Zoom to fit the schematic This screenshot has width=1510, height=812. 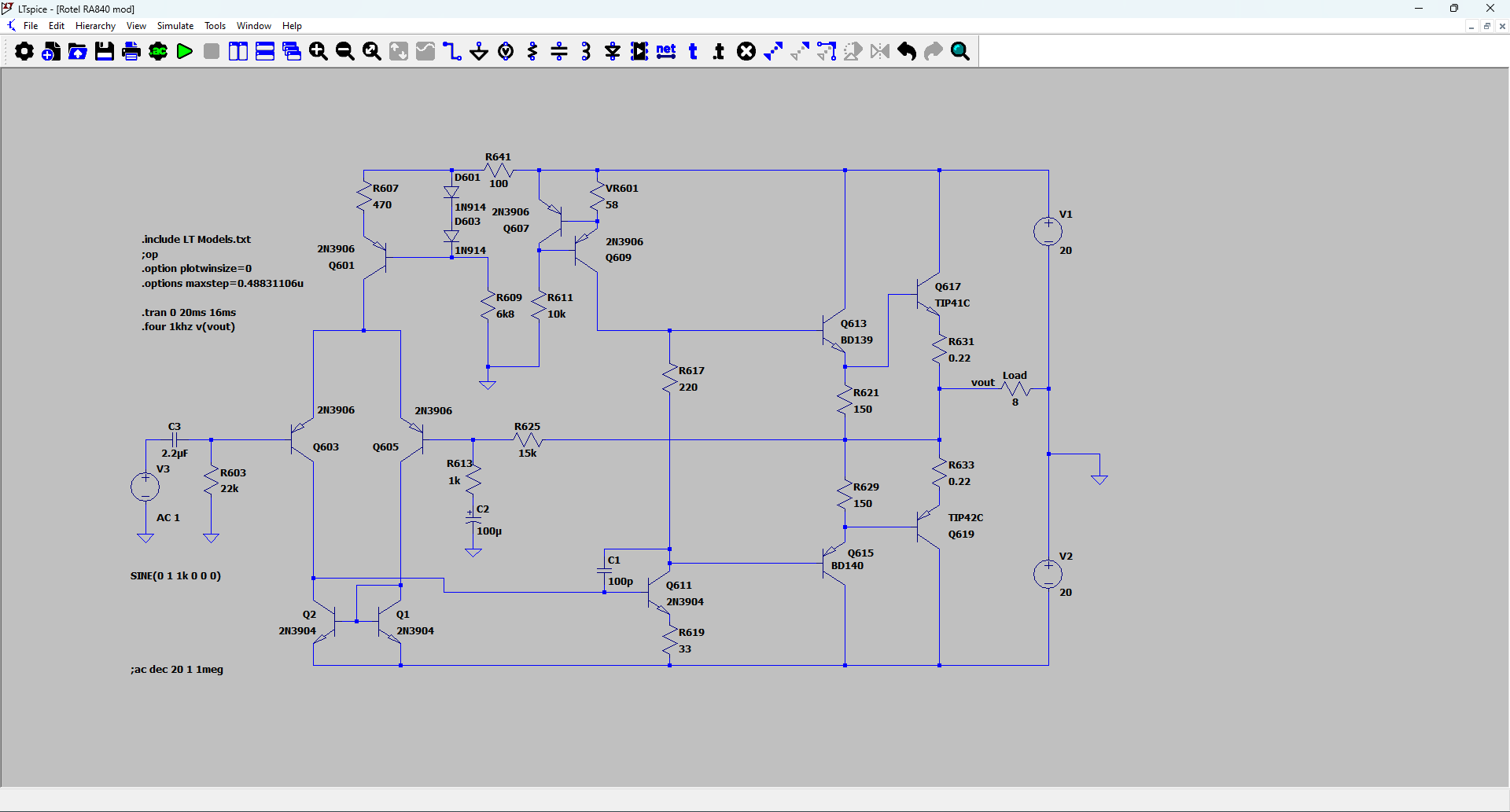pos(372,52)
